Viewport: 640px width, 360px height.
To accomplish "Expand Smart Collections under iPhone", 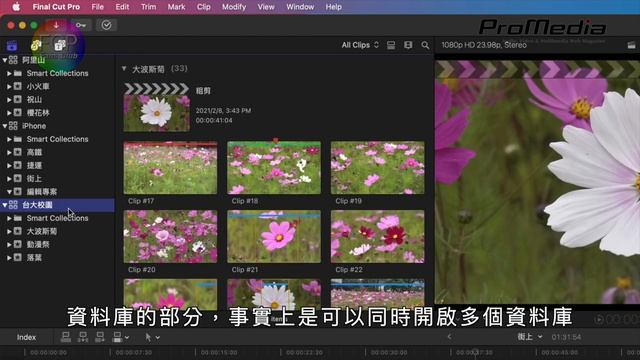I will tap(9, 139).
